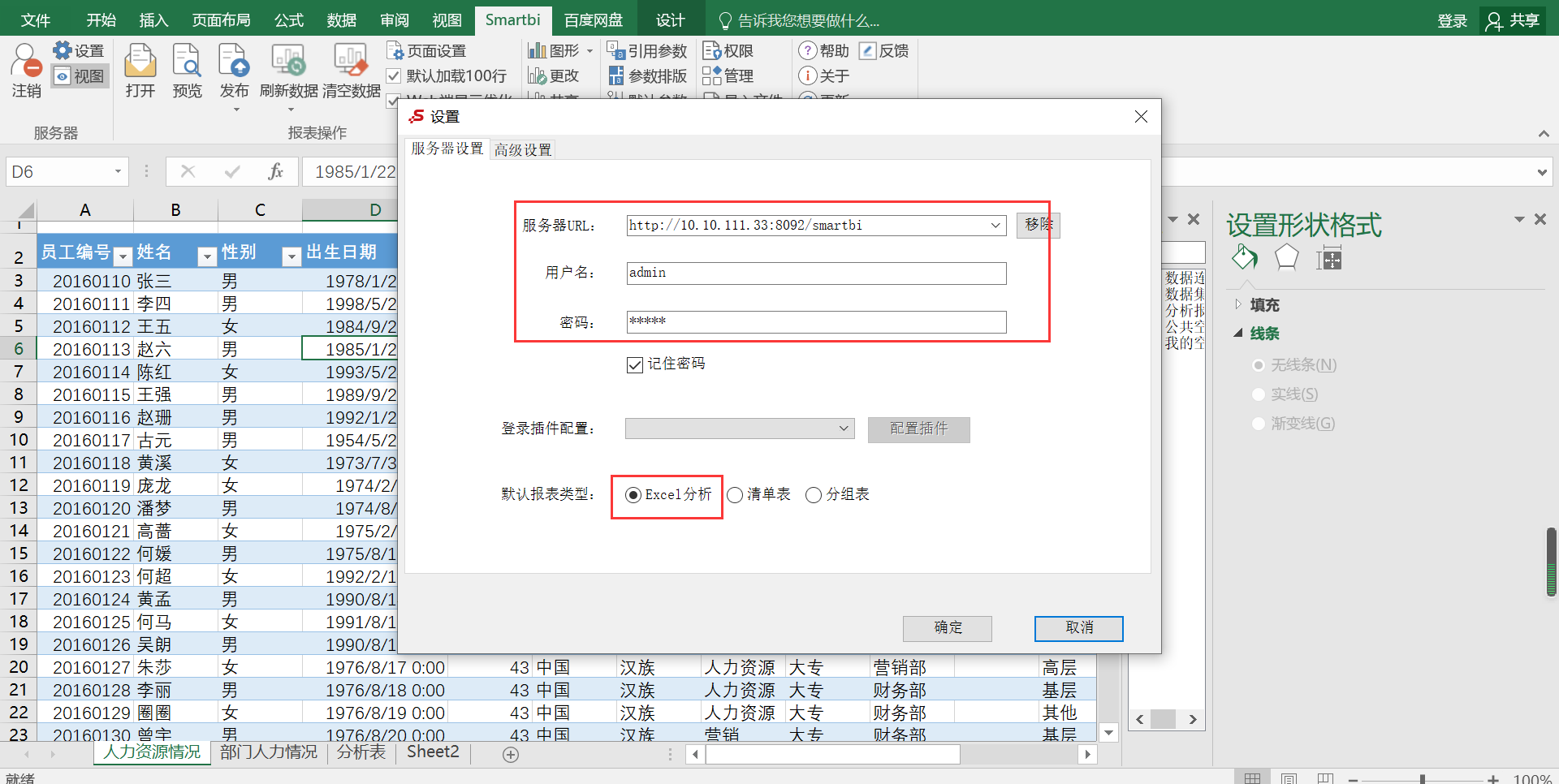Click the 关于 about icon
1559x784 pixels.
807,76
